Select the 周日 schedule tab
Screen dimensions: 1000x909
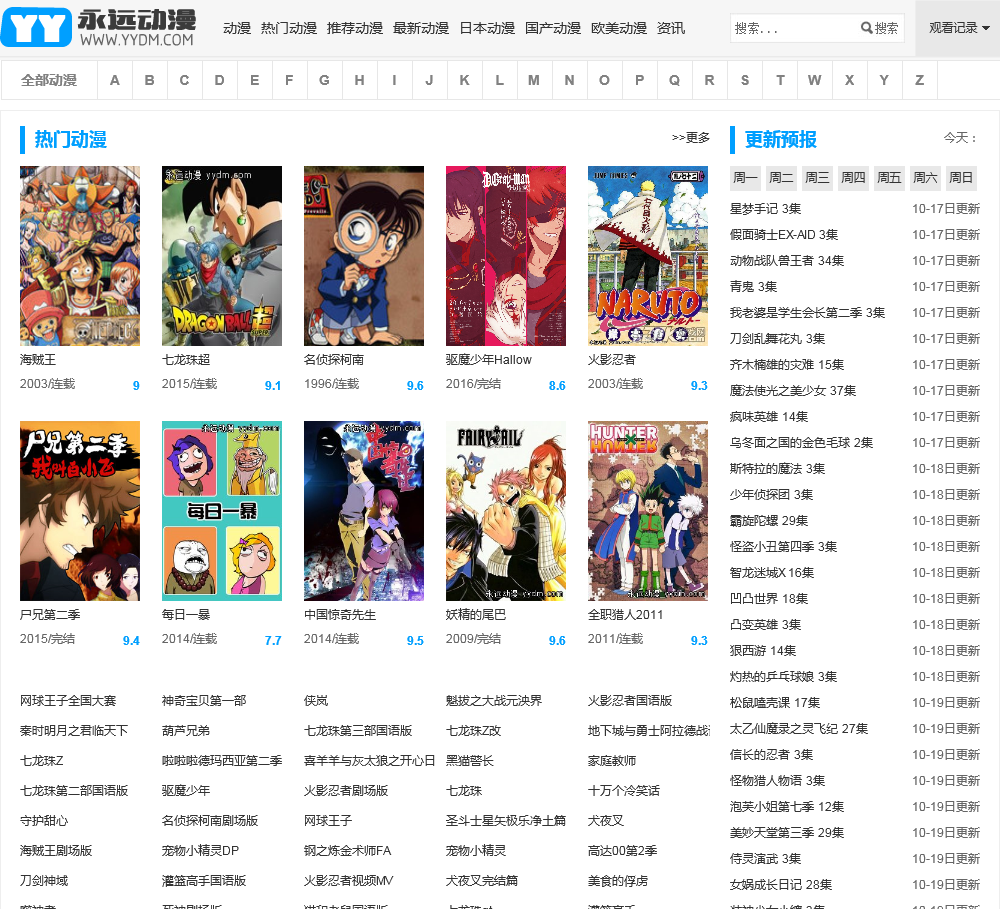click(x=961, y=177)
